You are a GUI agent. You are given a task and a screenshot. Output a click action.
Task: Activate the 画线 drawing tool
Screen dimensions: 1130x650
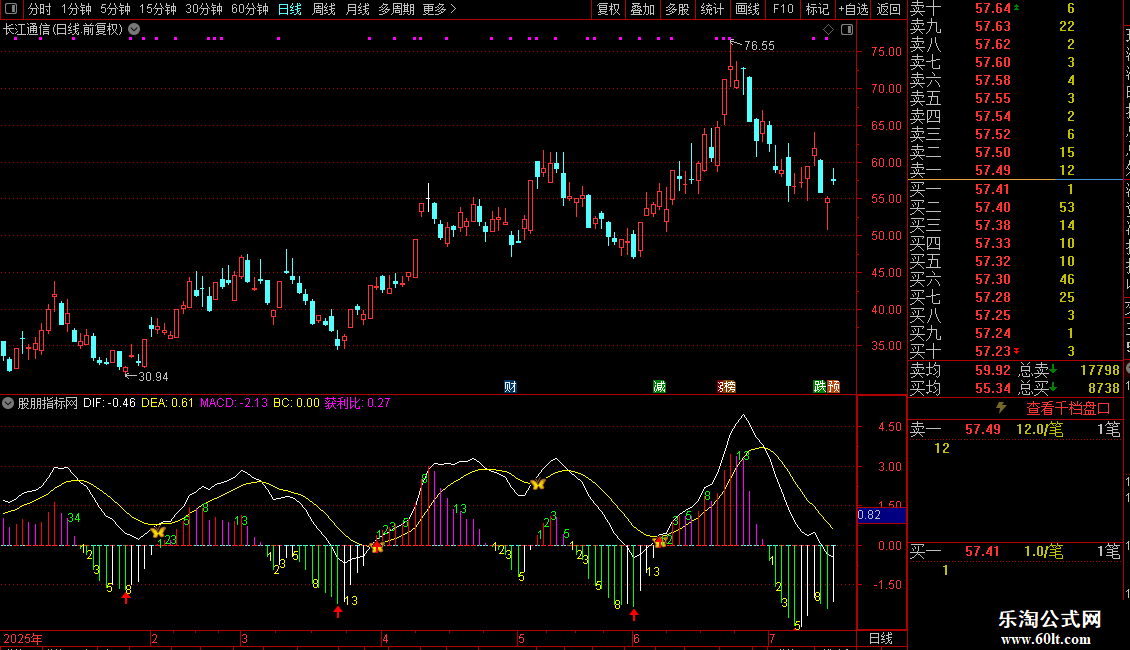[747, 9]
